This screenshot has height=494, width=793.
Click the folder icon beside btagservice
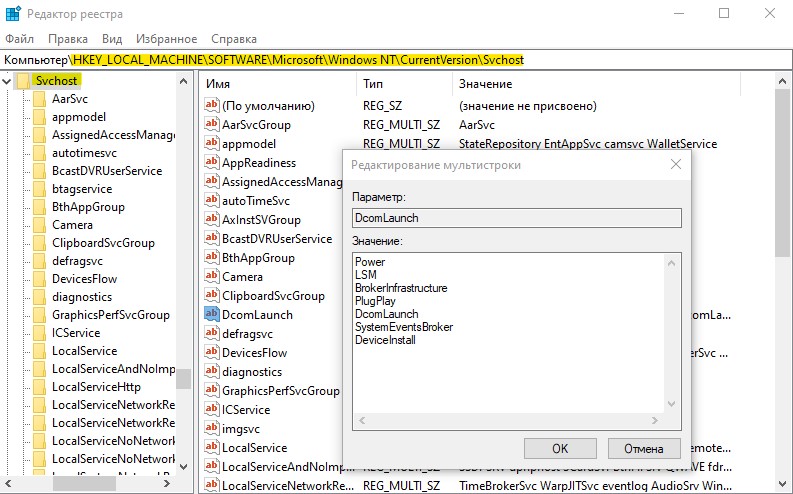[39, 189]
